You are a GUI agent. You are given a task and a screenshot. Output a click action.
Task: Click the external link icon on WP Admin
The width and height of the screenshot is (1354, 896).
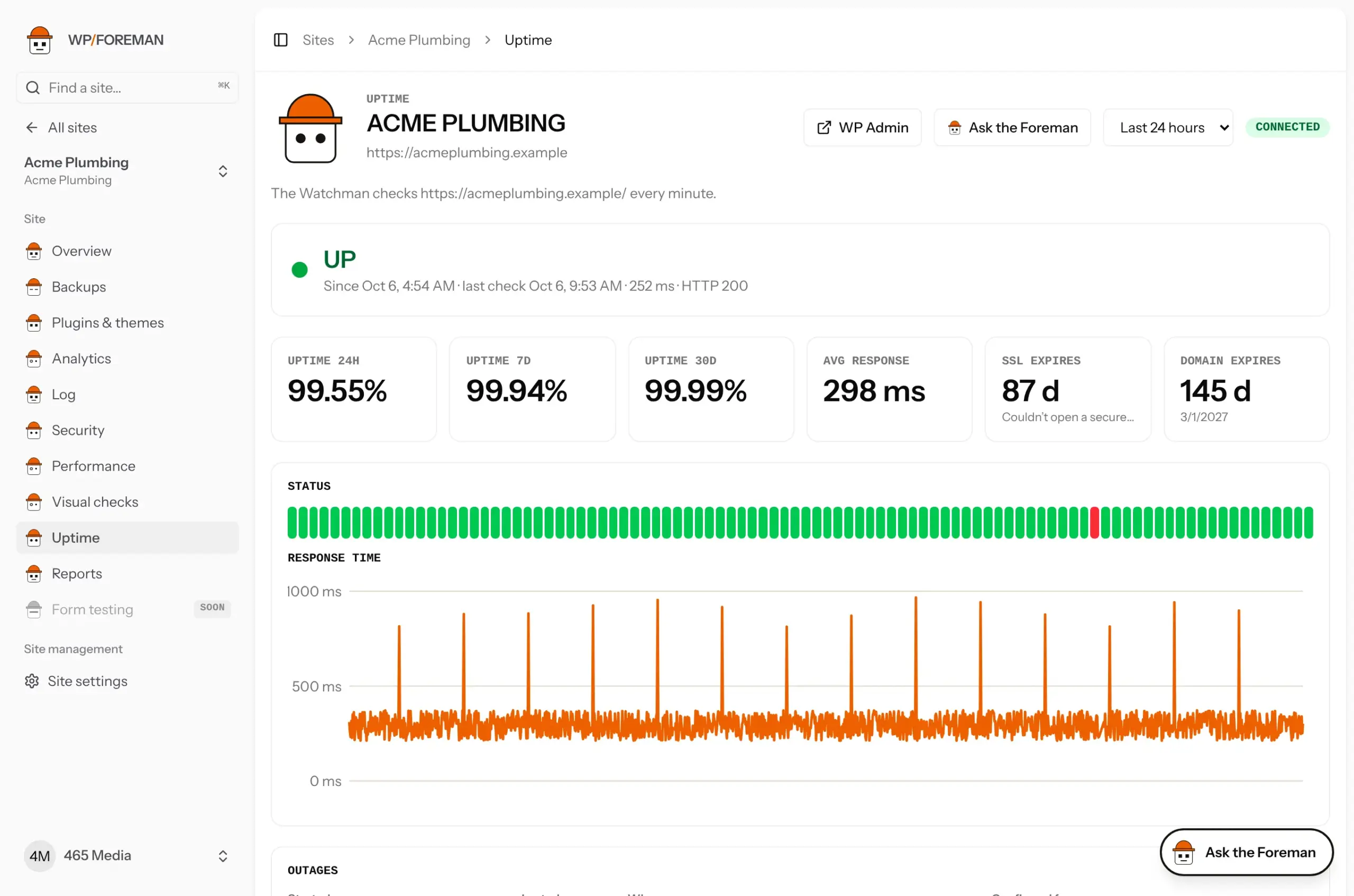coord(824,127)
